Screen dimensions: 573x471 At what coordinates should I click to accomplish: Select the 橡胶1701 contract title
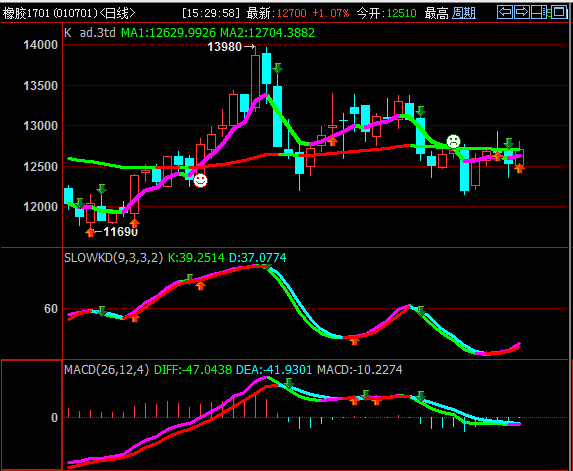26,13
